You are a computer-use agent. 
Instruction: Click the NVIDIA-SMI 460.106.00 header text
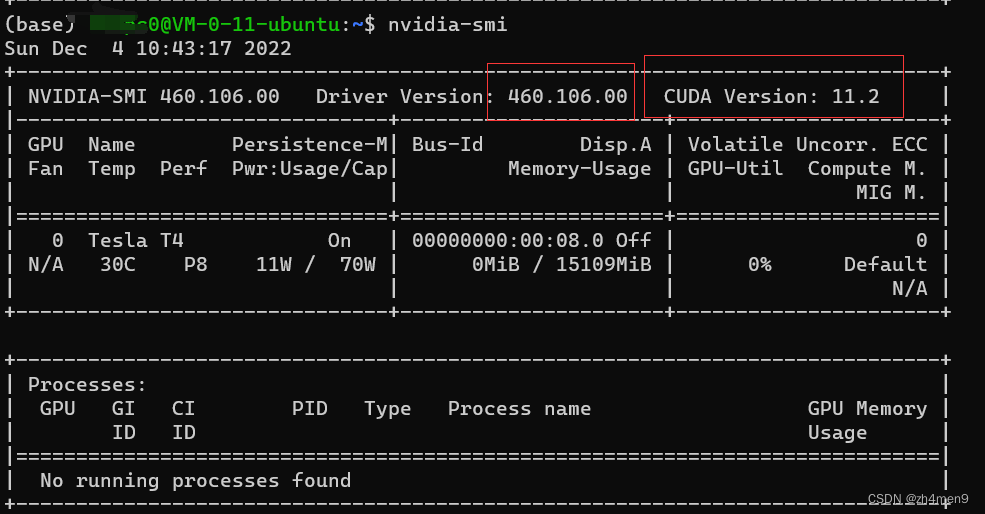pos(154,96)
